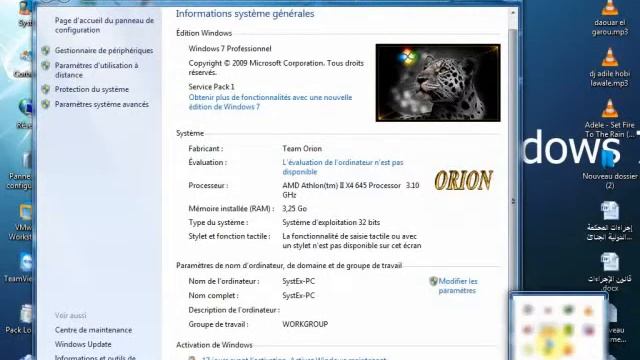Image resolution: width=640 pixels, height=360 pixels.
Task: Open the évaluation de l'ordinateur link
Action: (x=342, y=167)
